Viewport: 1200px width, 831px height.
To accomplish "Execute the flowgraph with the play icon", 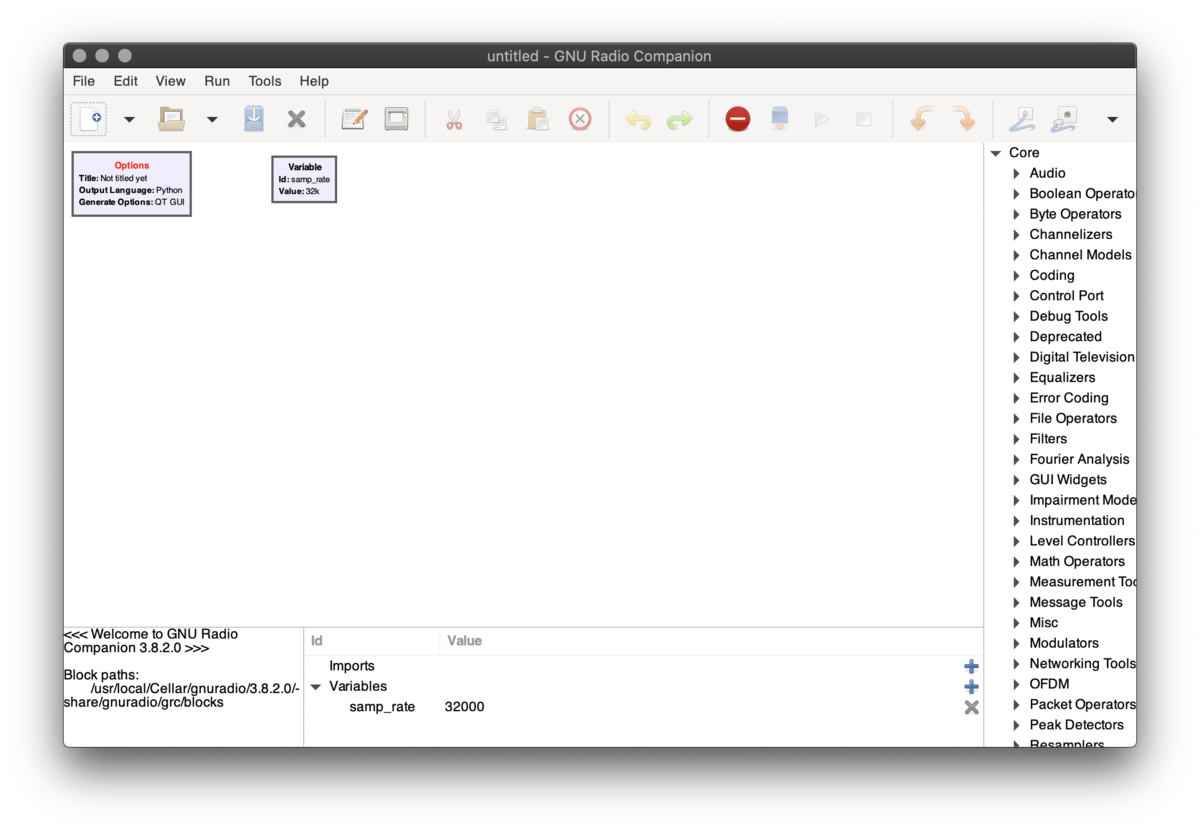I will 822,119.
